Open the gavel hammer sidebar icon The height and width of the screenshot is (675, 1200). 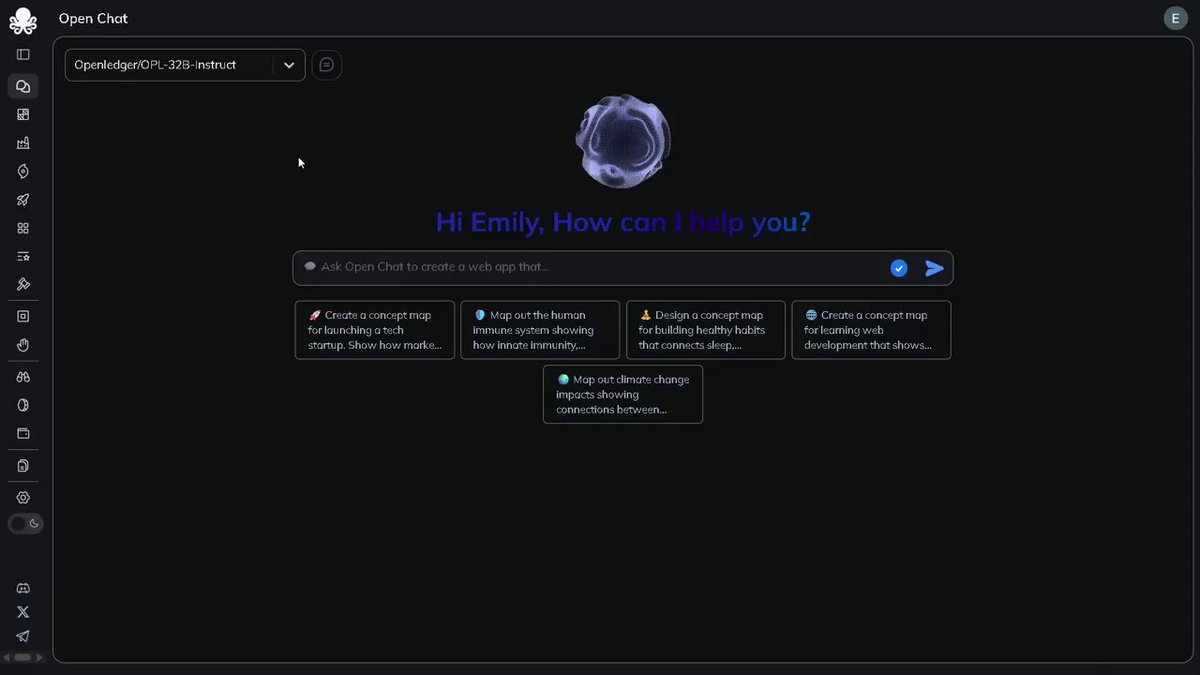(23, 284)
